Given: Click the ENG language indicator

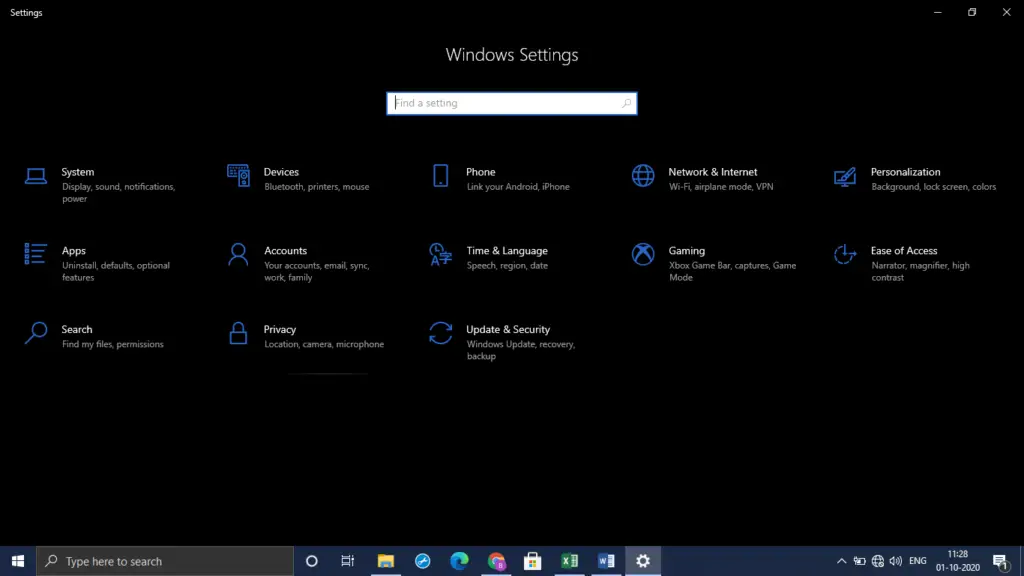Looking at the screenshot, I should pyautogui.click(x=918, y=561).
